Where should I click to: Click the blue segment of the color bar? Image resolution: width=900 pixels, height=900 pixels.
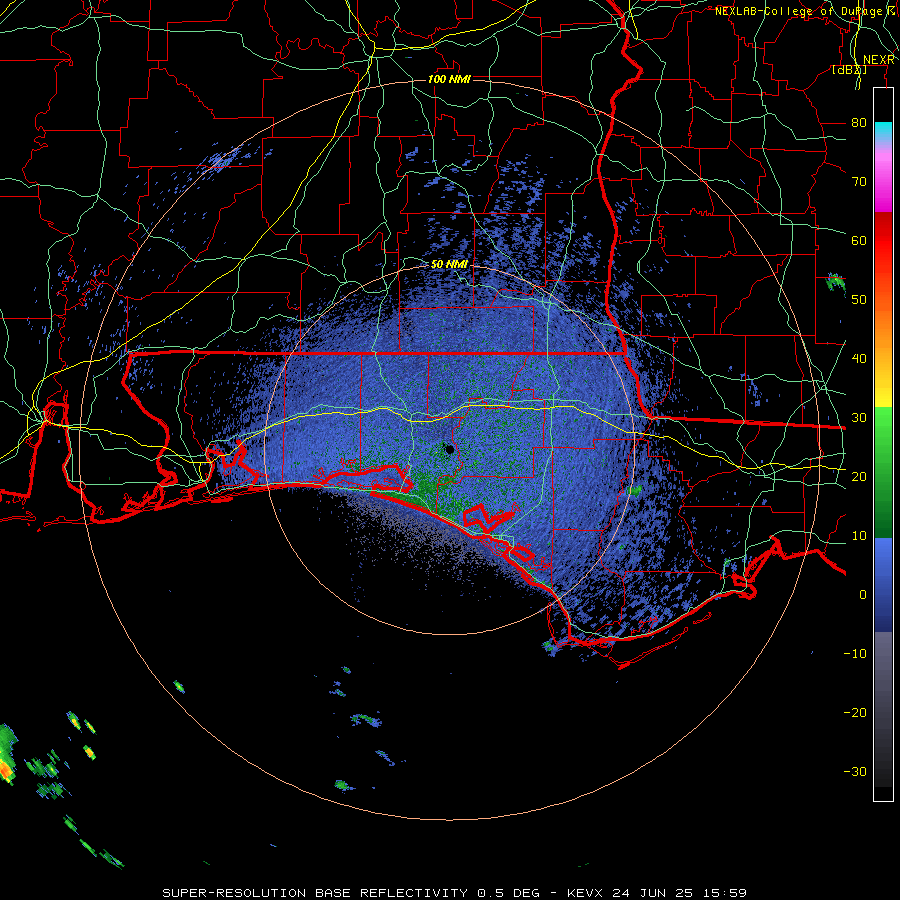(883, 584)
